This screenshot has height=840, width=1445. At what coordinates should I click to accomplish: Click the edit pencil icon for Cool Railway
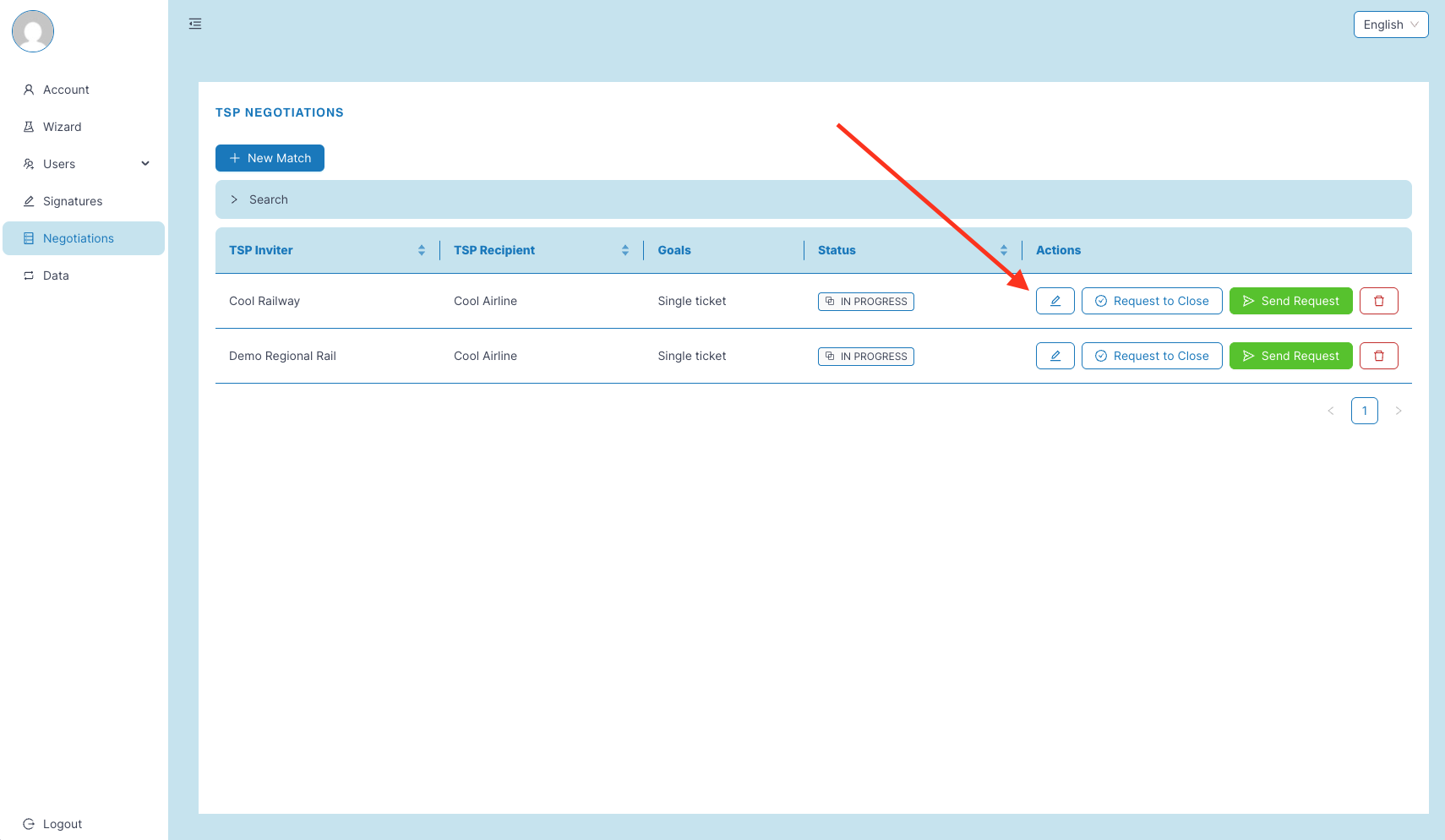(x=1055, y=301)
